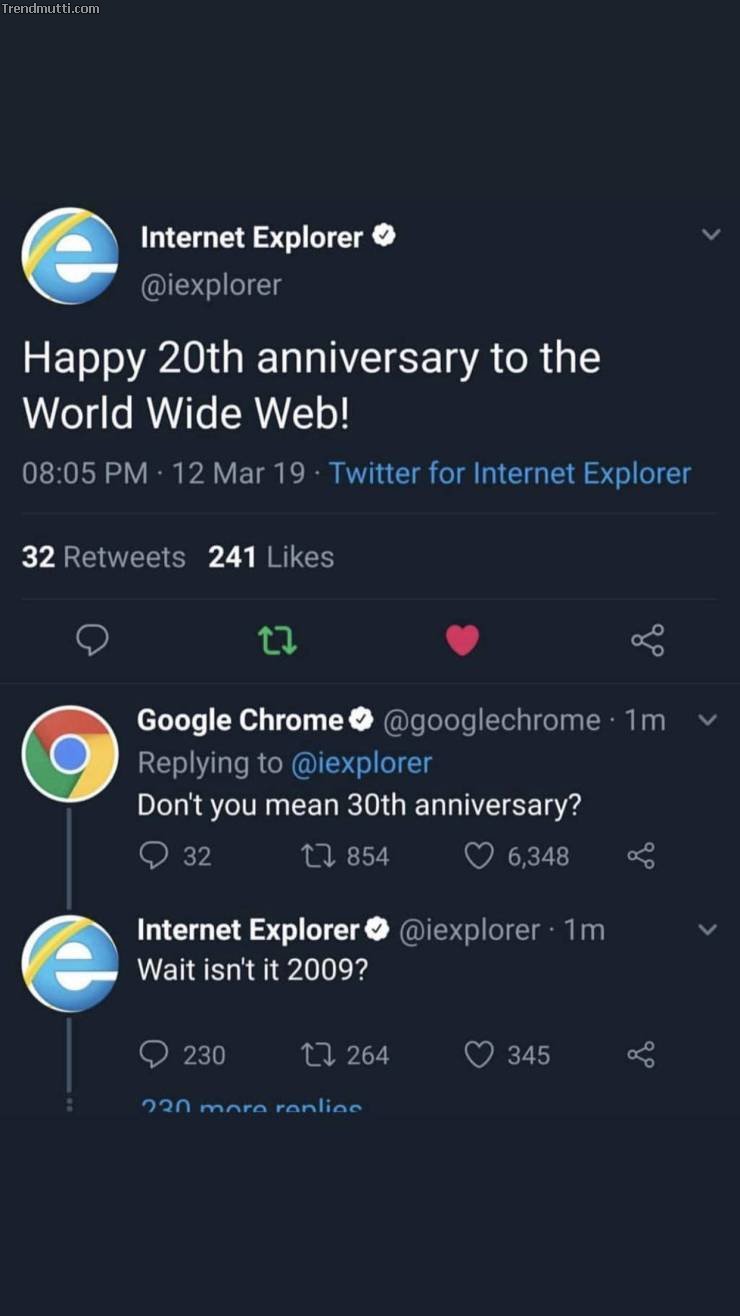
Task: Share Google Chrome's reply tweet
Action: tap(640, 856)
